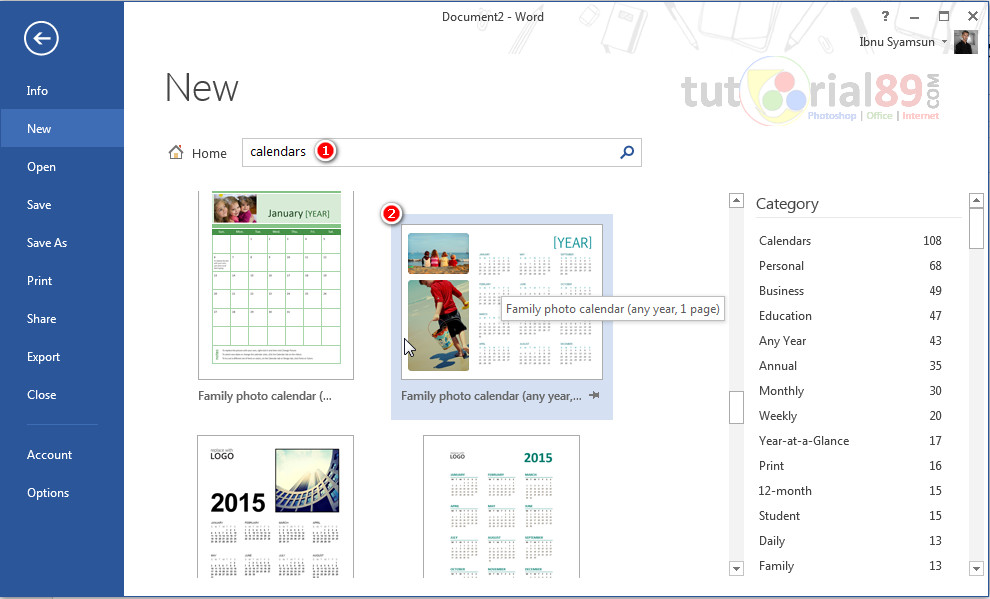Click the template list scrollbar thumb

[x=736, y=407]
